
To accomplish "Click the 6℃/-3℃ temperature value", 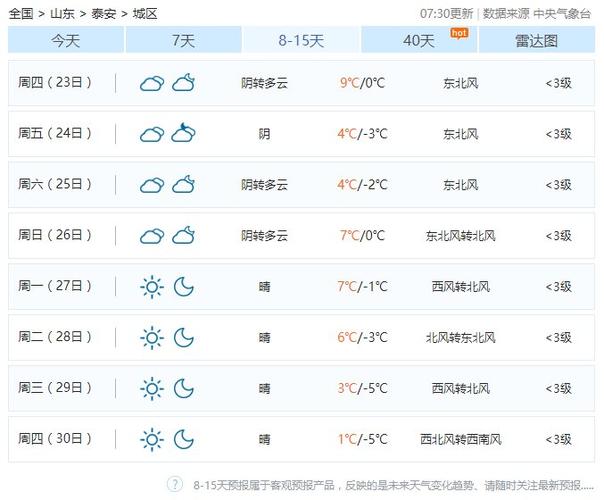I will pyautogui.click(x=362, y=337).
